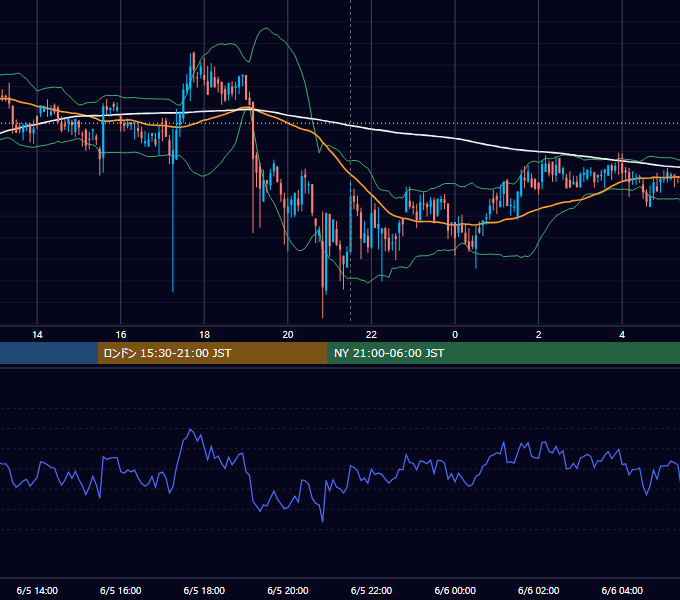Click the 0 hour label on the price chart axis
The height and width of the screenshot is (600, 680).
[455, 335]
